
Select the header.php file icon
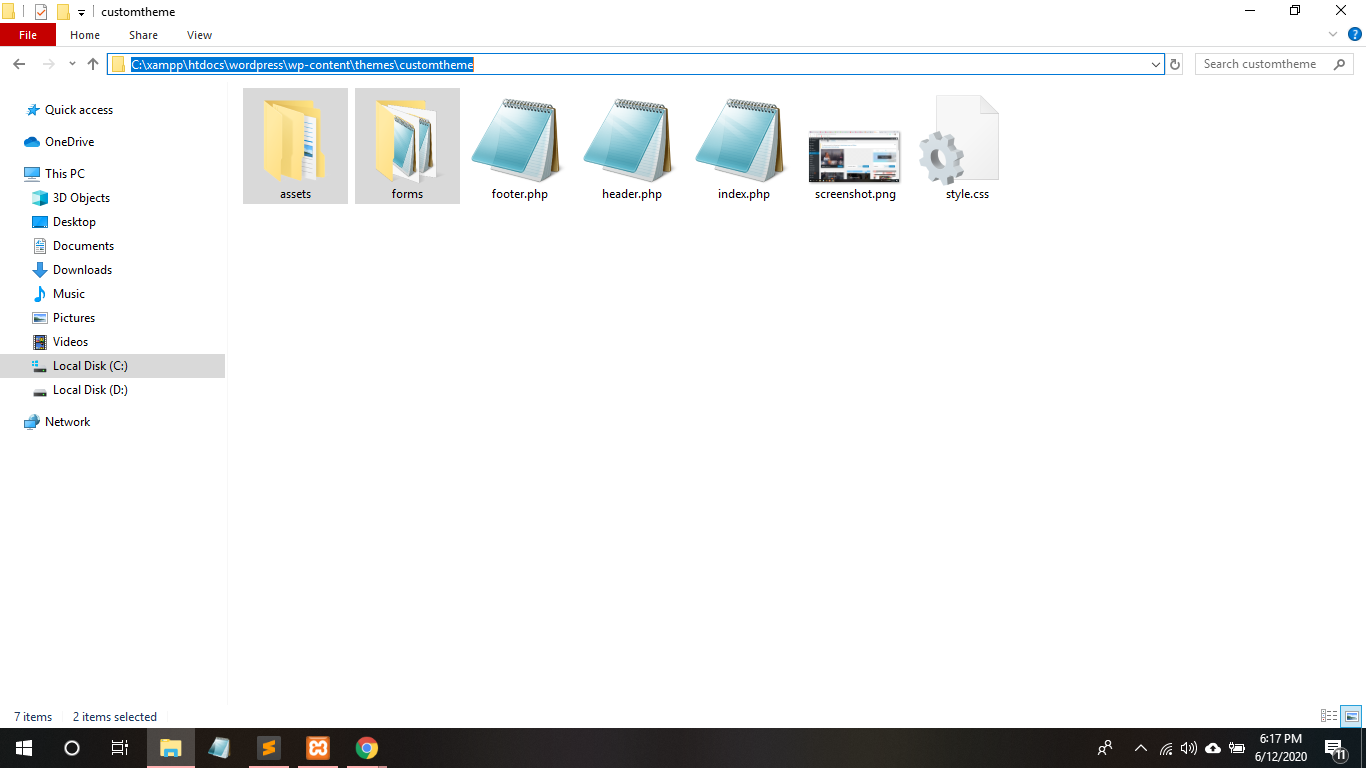(631, 140)
